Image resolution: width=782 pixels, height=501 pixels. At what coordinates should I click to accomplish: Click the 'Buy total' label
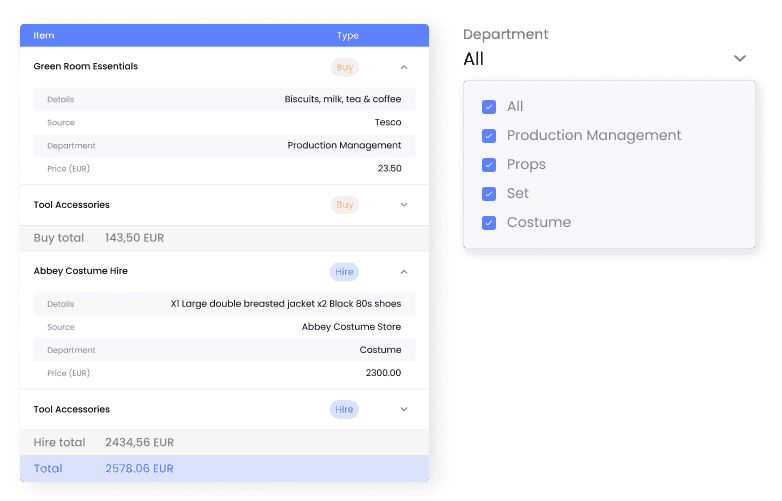point(59,238)
